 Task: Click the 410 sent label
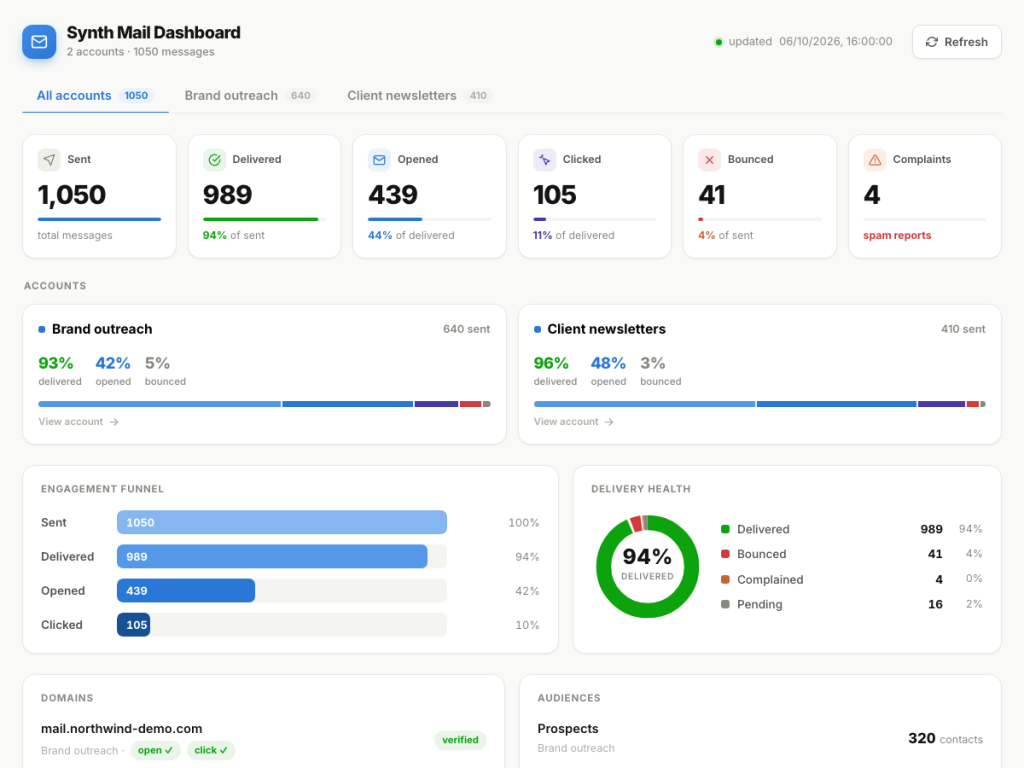coord(963,329)
